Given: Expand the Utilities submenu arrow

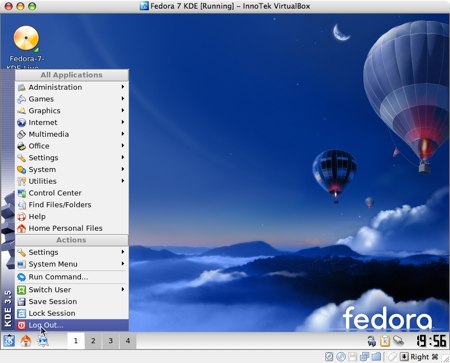Looking at the screenshot, I should 123,181.
